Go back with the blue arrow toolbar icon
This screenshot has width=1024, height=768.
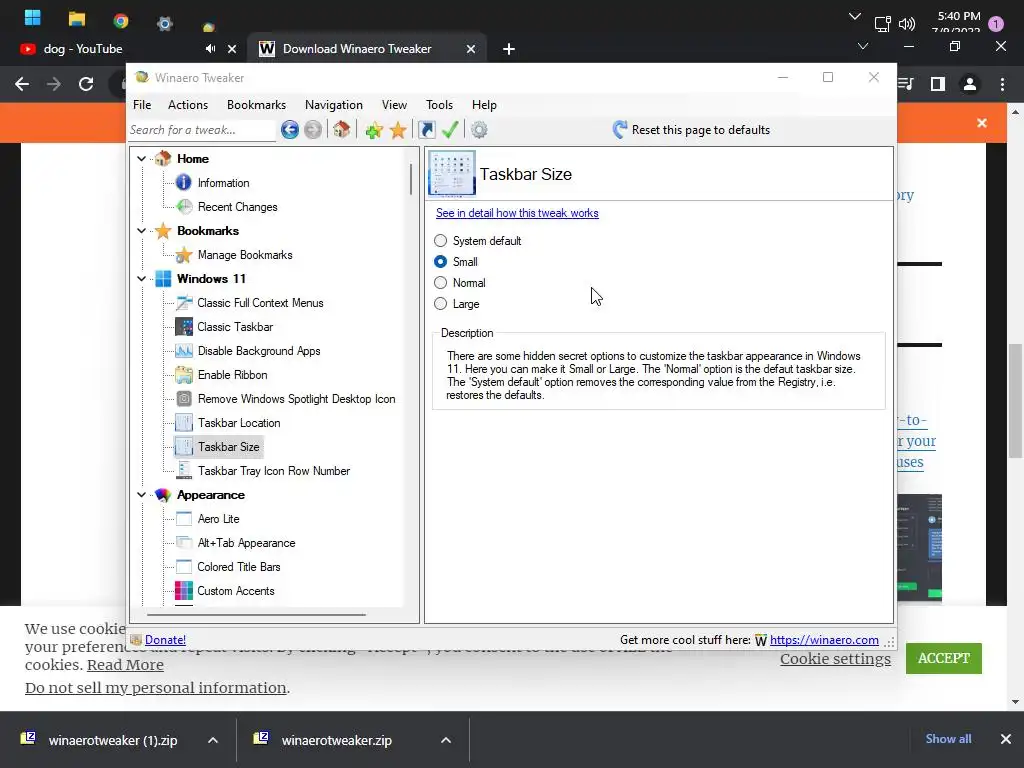pos(290,130)
